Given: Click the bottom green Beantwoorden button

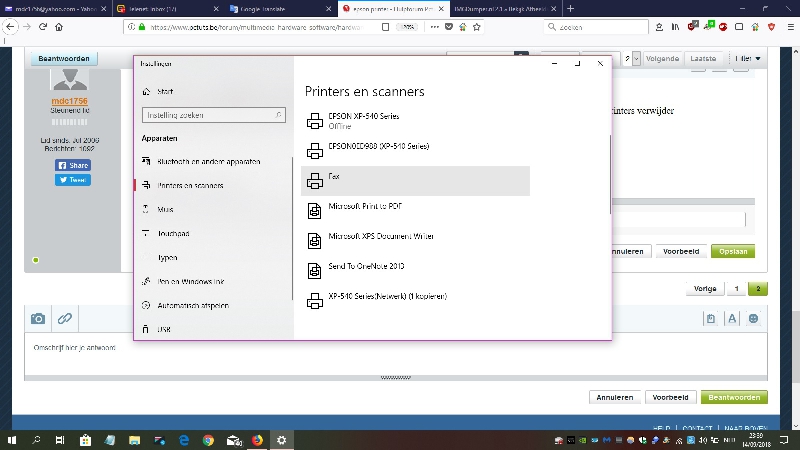Looking at the screenshot, I should pyautogui.click(x=734, y=397).
